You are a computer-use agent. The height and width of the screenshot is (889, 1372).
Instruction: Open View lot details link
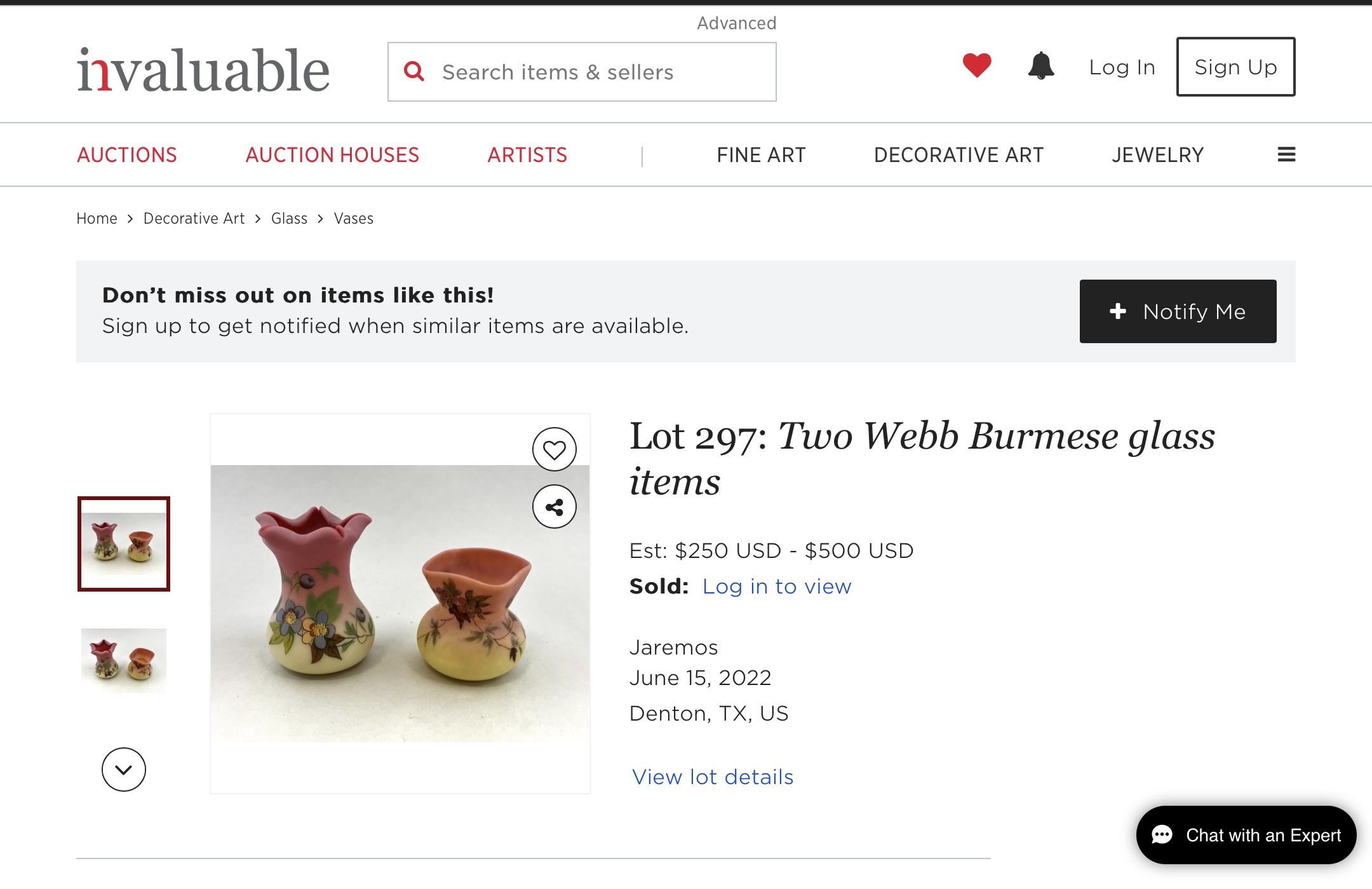713,777
